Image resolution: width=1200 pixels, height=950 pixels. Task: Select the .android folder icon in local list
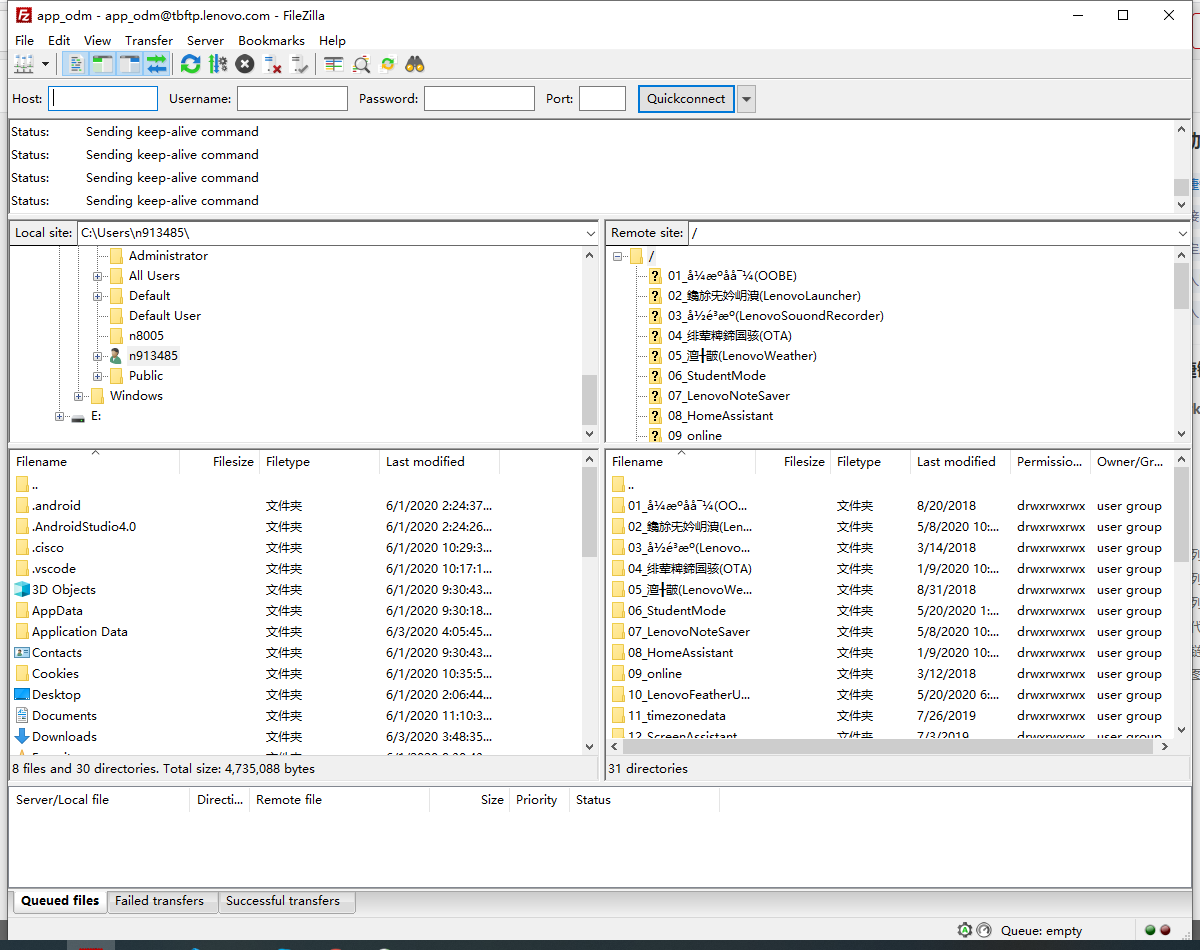pyautogui.click(x=22, y=506)
